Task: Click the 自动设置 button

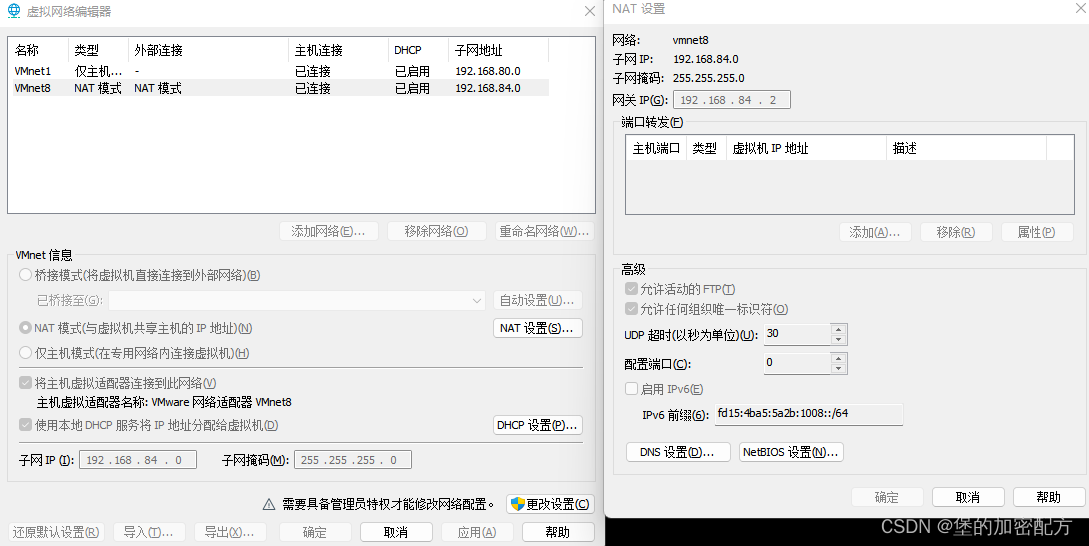Action: coord(538,300)
